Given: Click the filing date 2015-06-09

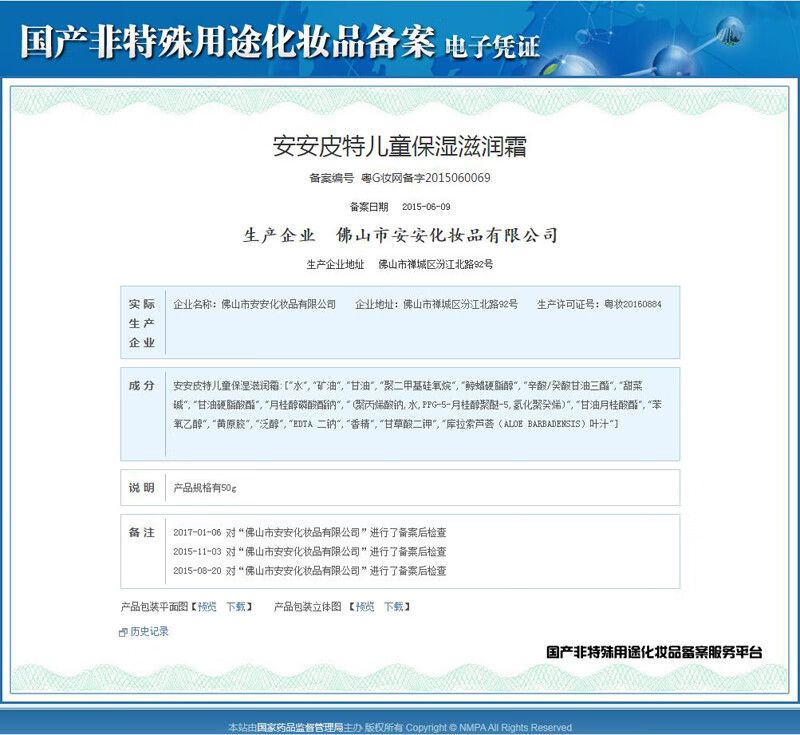Looking at the screenshot, I should tap(426, 207).
